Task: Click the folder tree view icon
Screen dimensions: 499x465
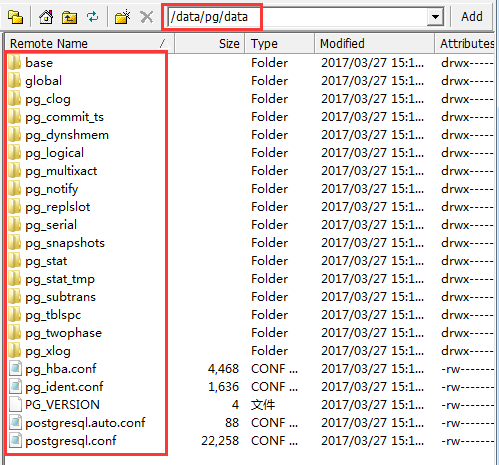Action: point(15,17)
